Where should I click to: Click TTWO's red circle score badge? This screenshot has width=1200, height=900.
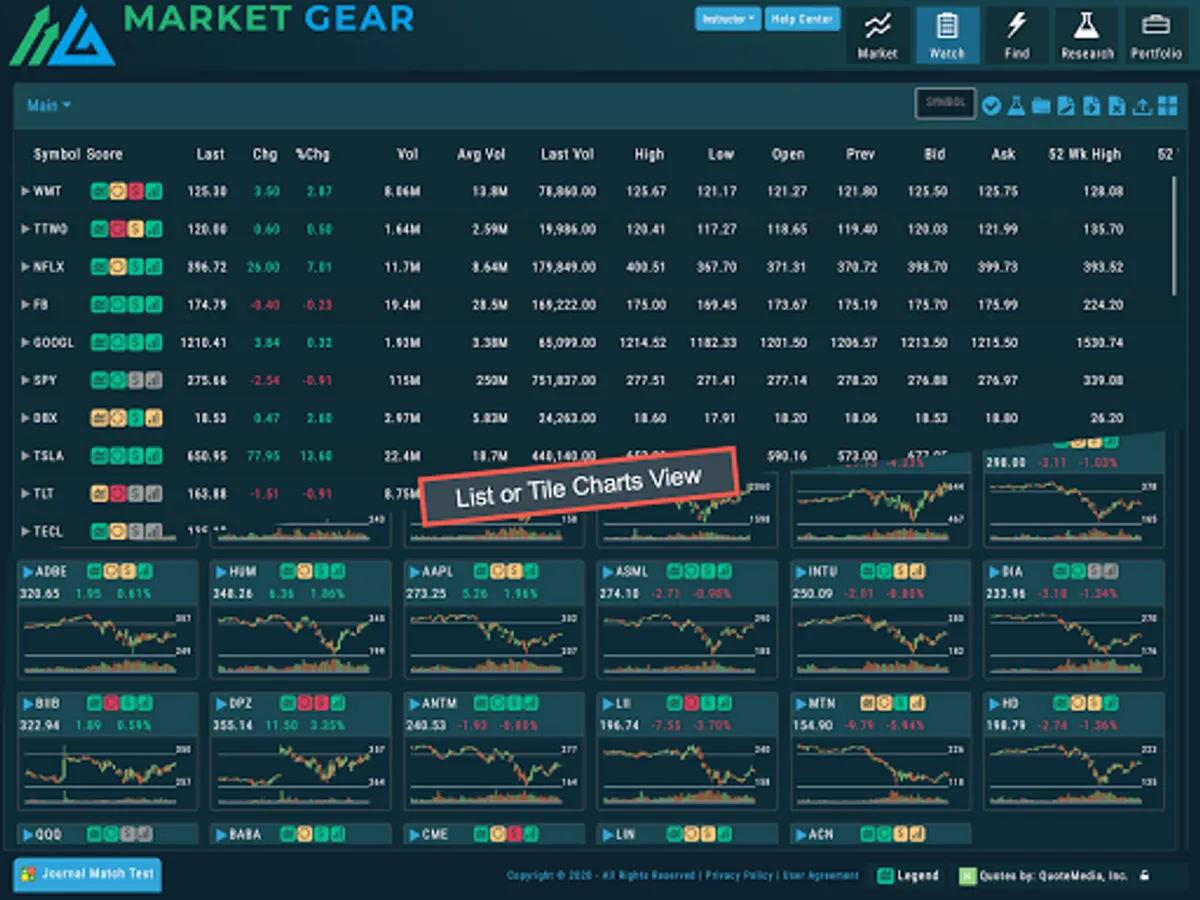coord(117,229)
